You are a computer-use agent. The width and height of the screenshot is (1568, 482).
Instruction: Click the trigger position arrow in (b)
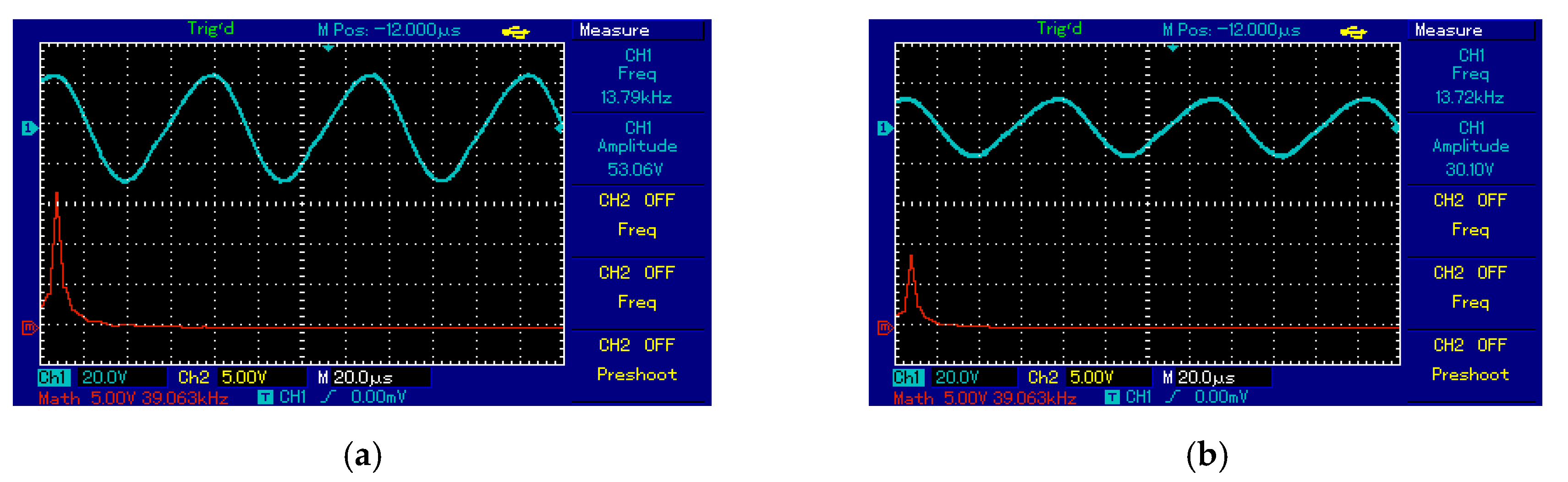coord(1173,48)
